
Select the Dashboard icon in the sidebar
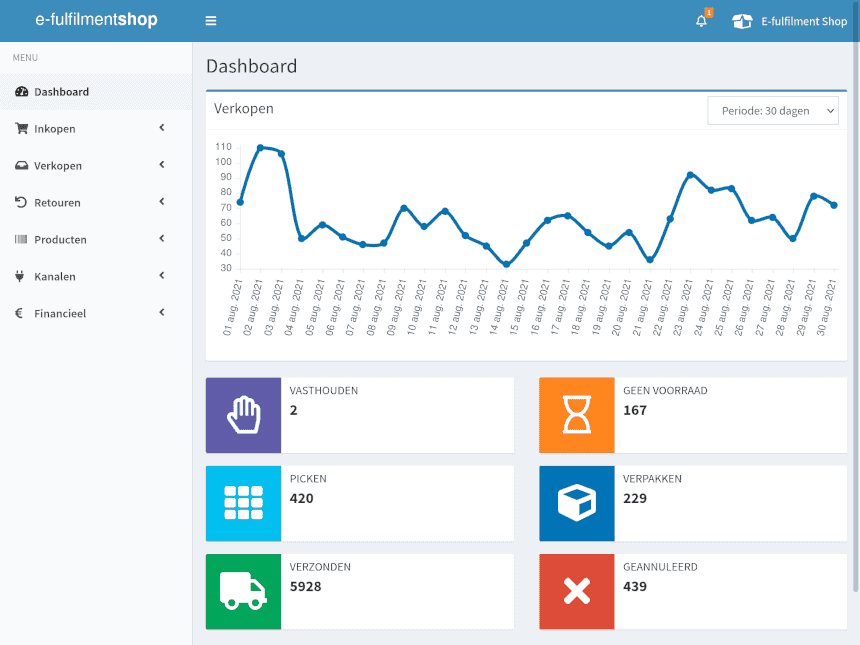[22, 91]
